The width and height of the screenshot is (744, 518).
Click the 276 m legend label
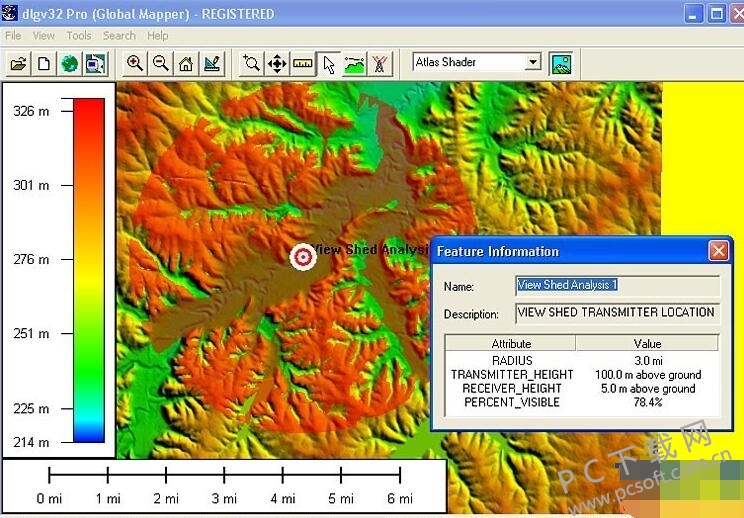[x=31, y=259]
